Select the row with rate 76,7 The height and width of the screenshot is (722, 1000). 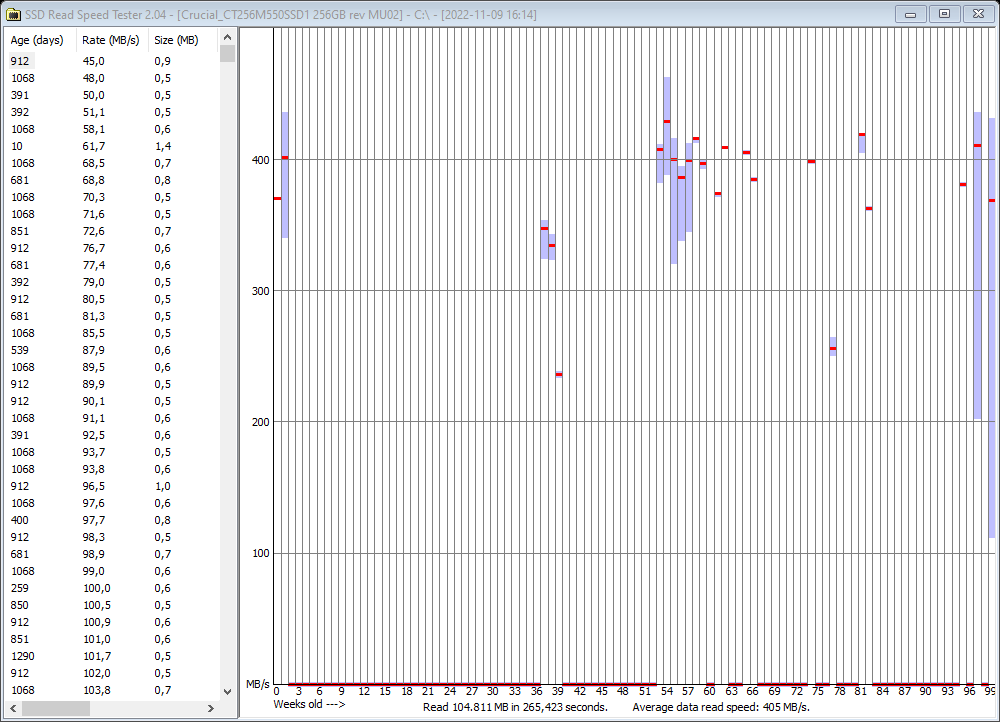(112, 248)
